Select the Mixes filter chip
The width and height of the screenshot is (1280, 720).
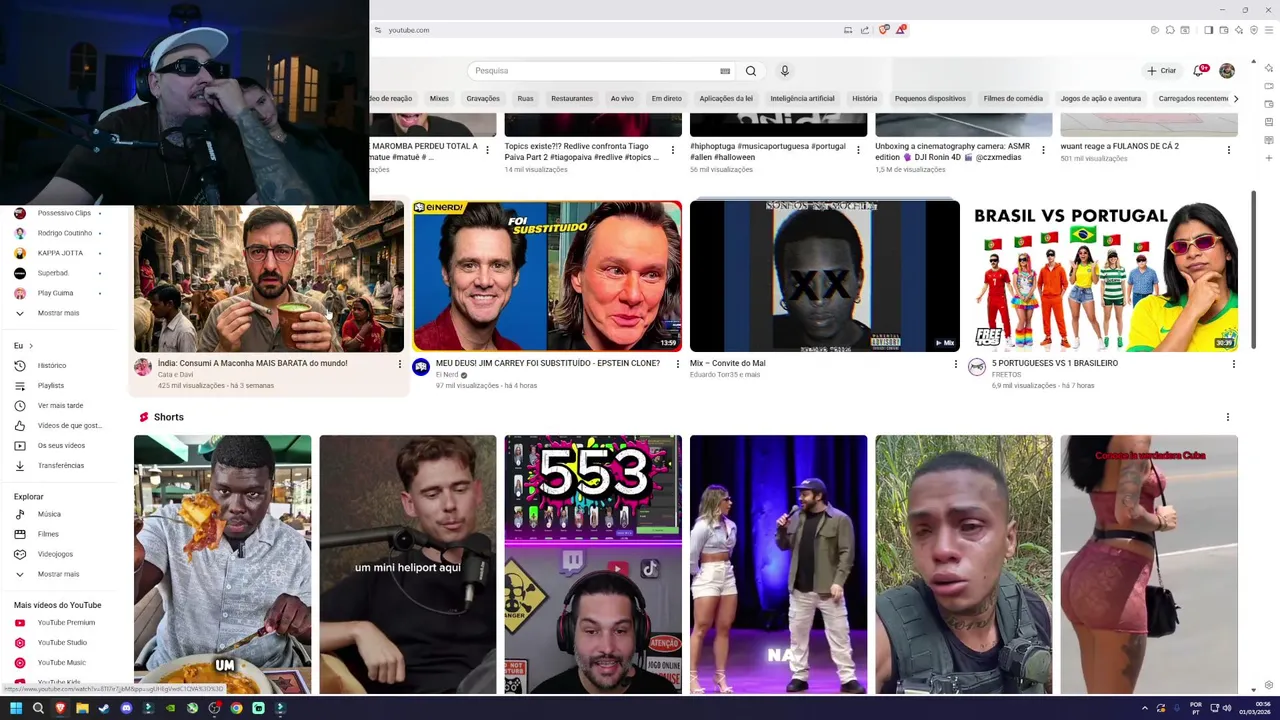439,99
